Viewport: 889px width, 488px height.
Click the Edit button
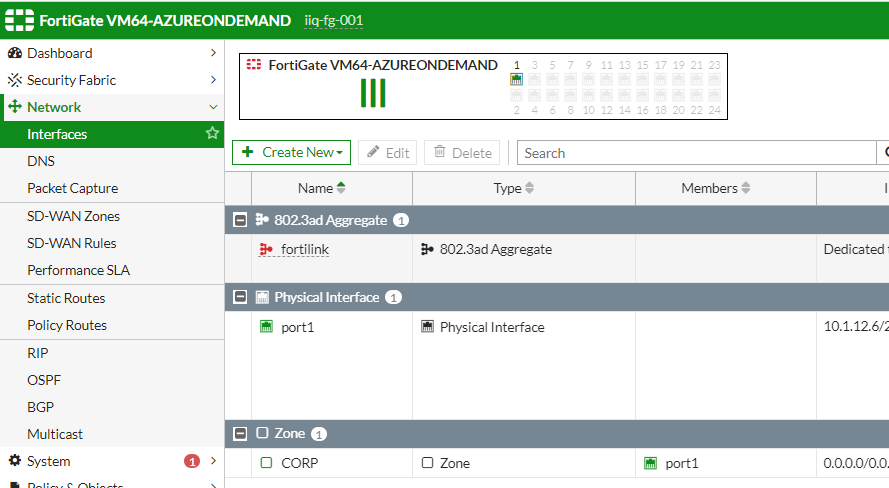click(388, 152)
